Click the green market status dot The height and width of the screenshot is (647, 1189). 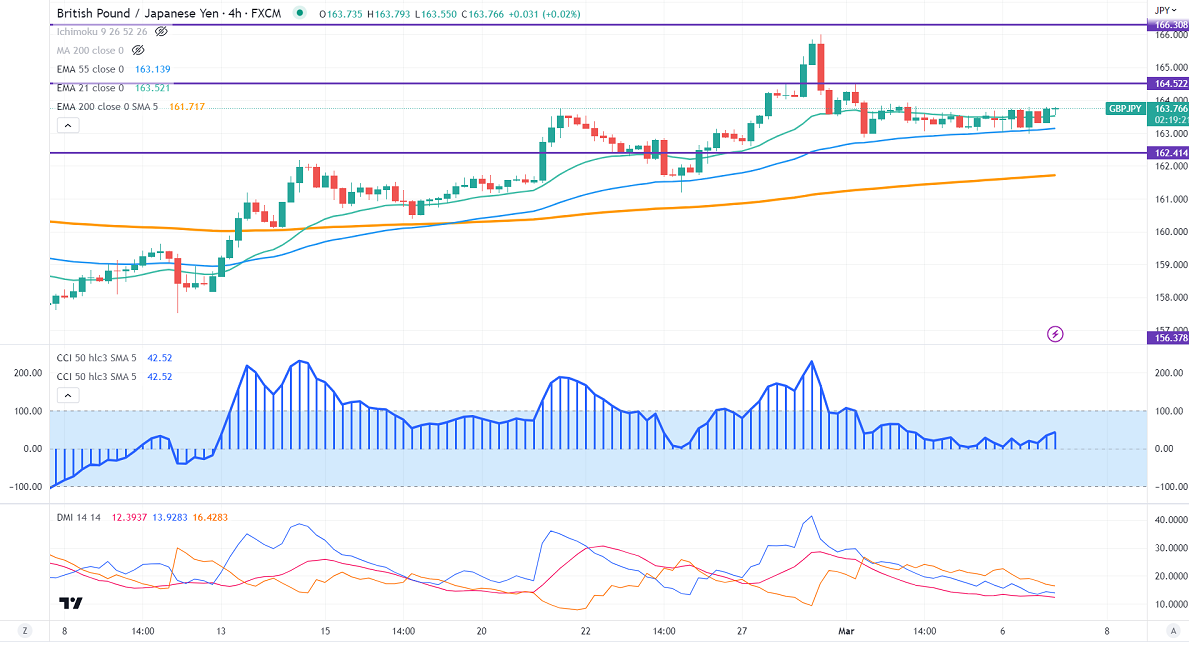(x=300, y=14)
